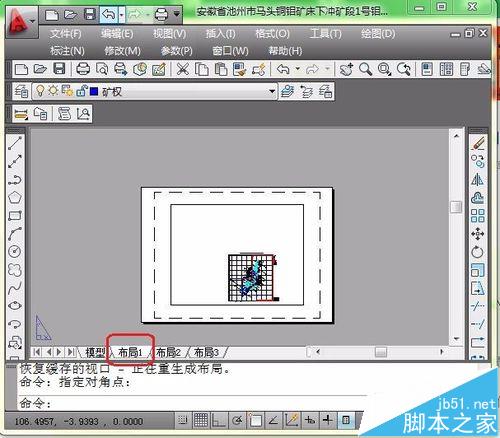Open the 标注(N) menu

[x=67, y=51]
